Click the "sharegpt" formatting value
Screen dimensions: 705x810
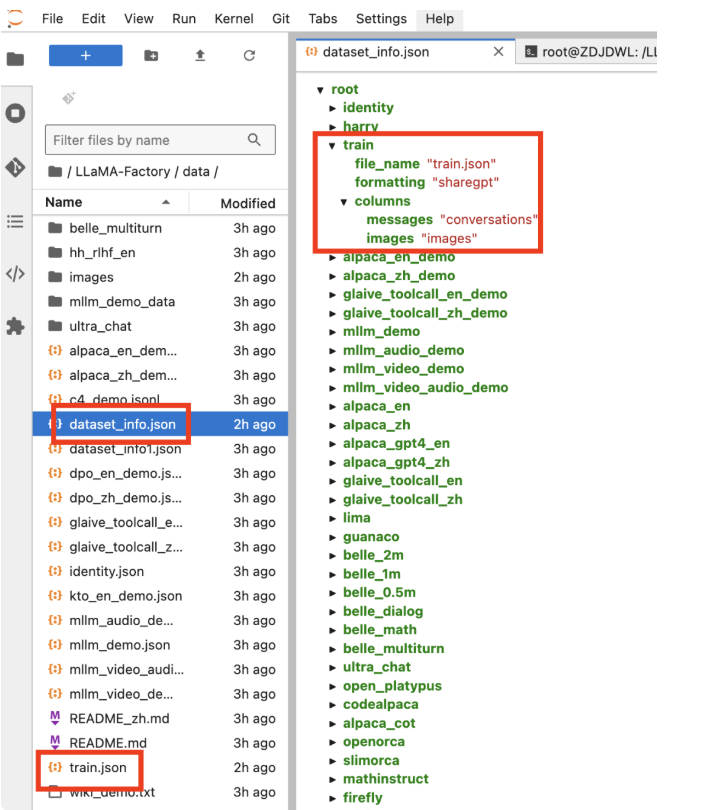[x=465, y=182]
